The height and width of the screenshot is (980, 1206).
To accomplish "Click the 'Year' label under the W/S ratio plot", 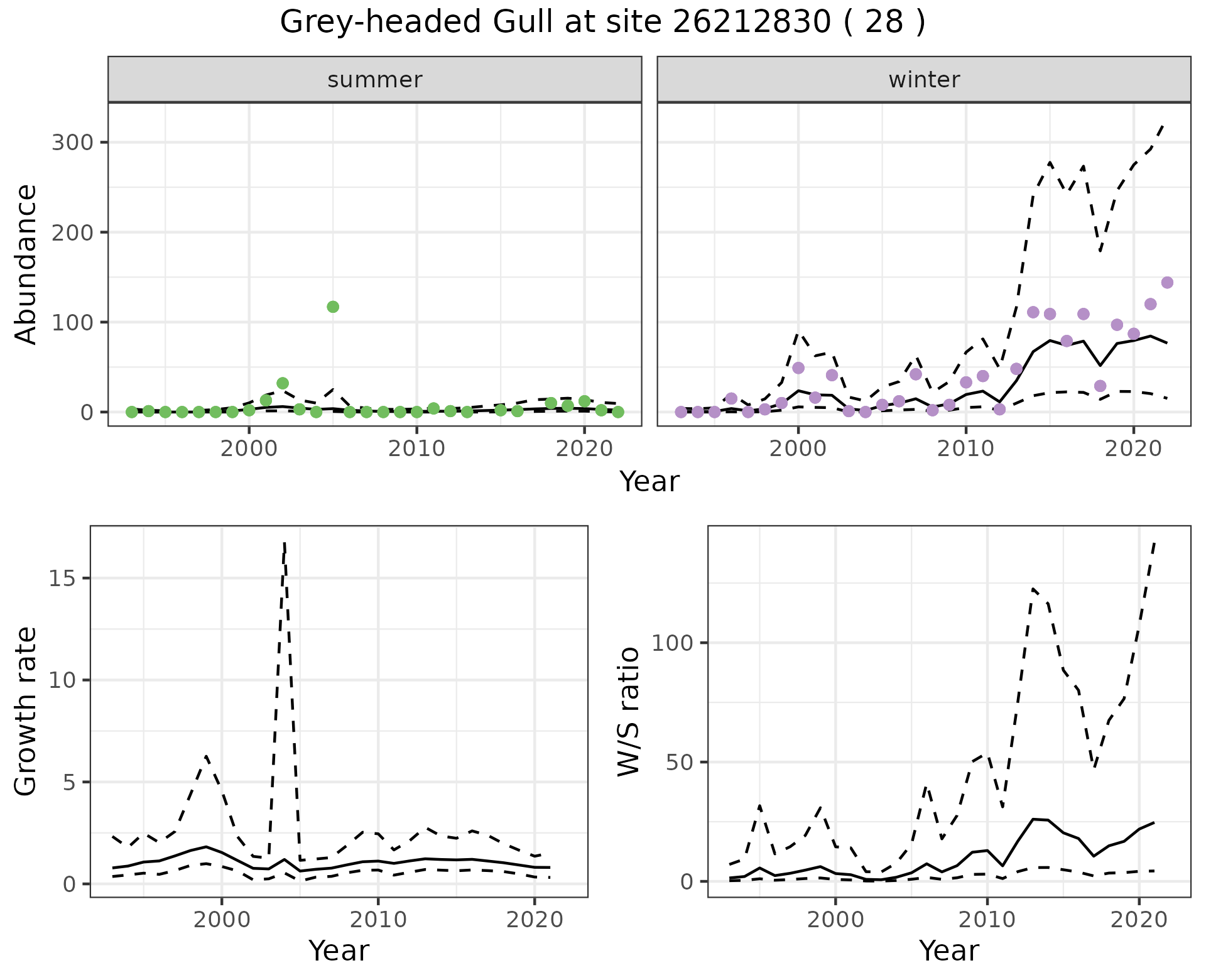I will tap(948, 950).
